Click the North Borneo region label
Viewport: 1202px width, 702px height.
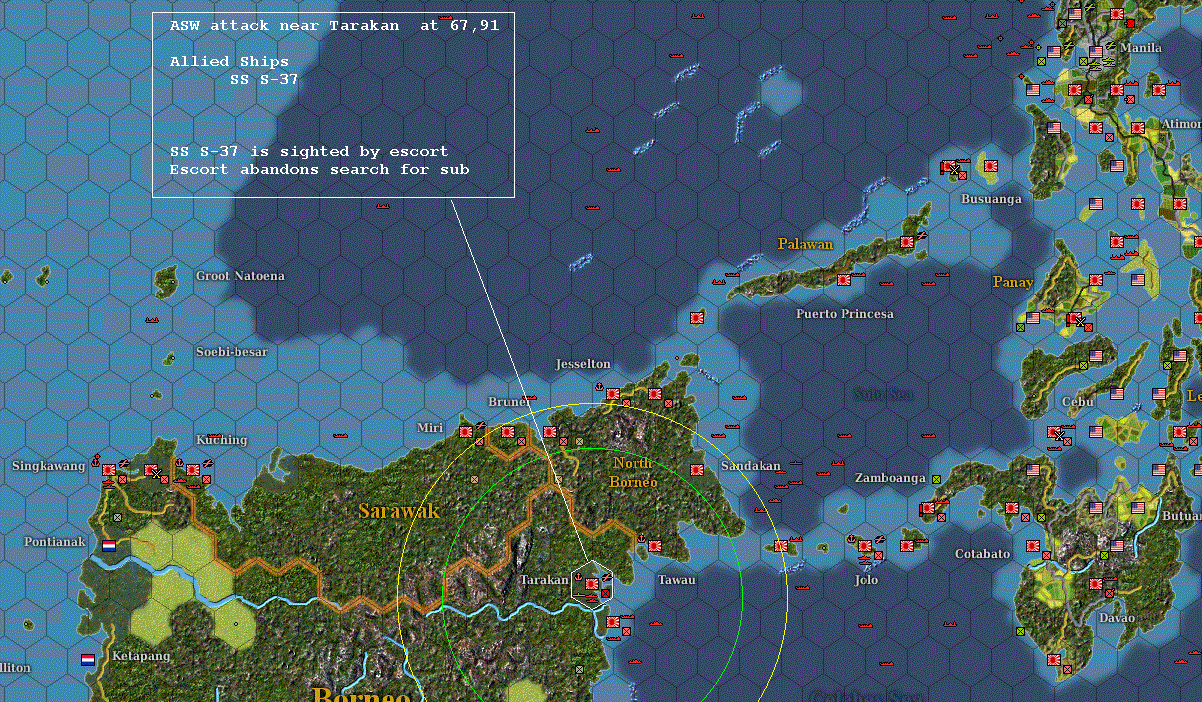tap(634, 472)
